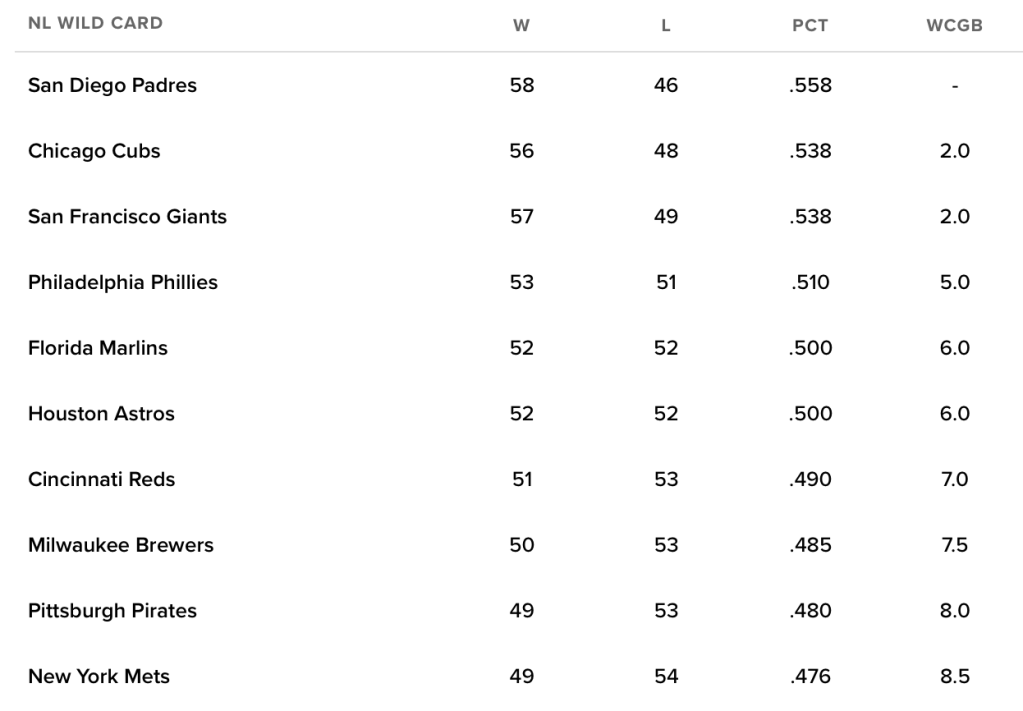
Task: Click the New York Mets link
Action: point(99,677)
